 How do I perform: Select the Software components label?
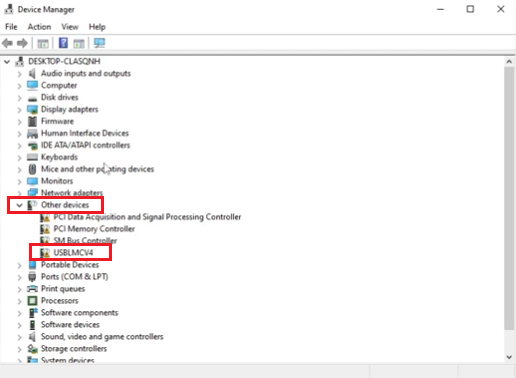click(x=79, y=313)
